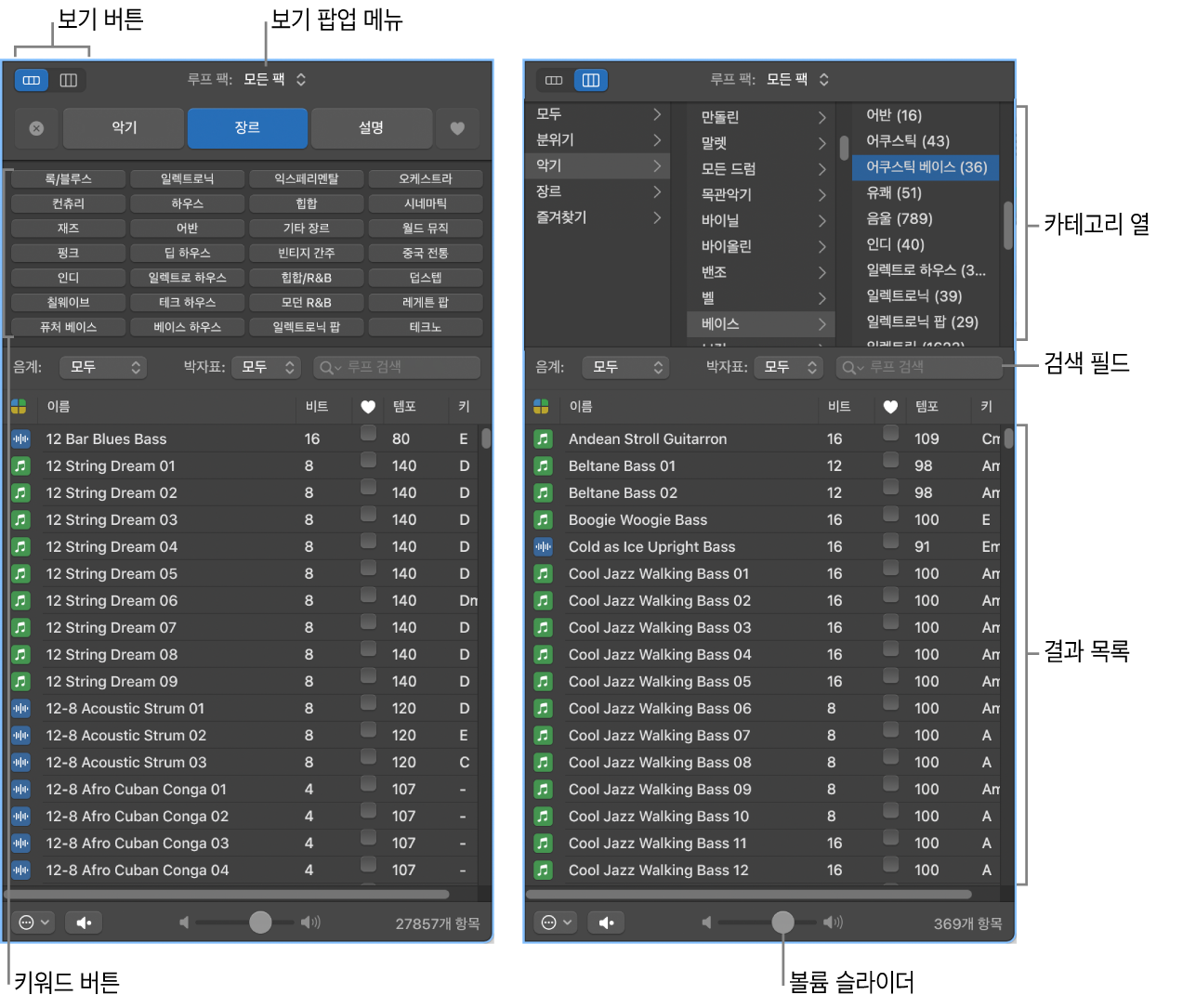Clear keyword selections with the X button

point(36,128)
